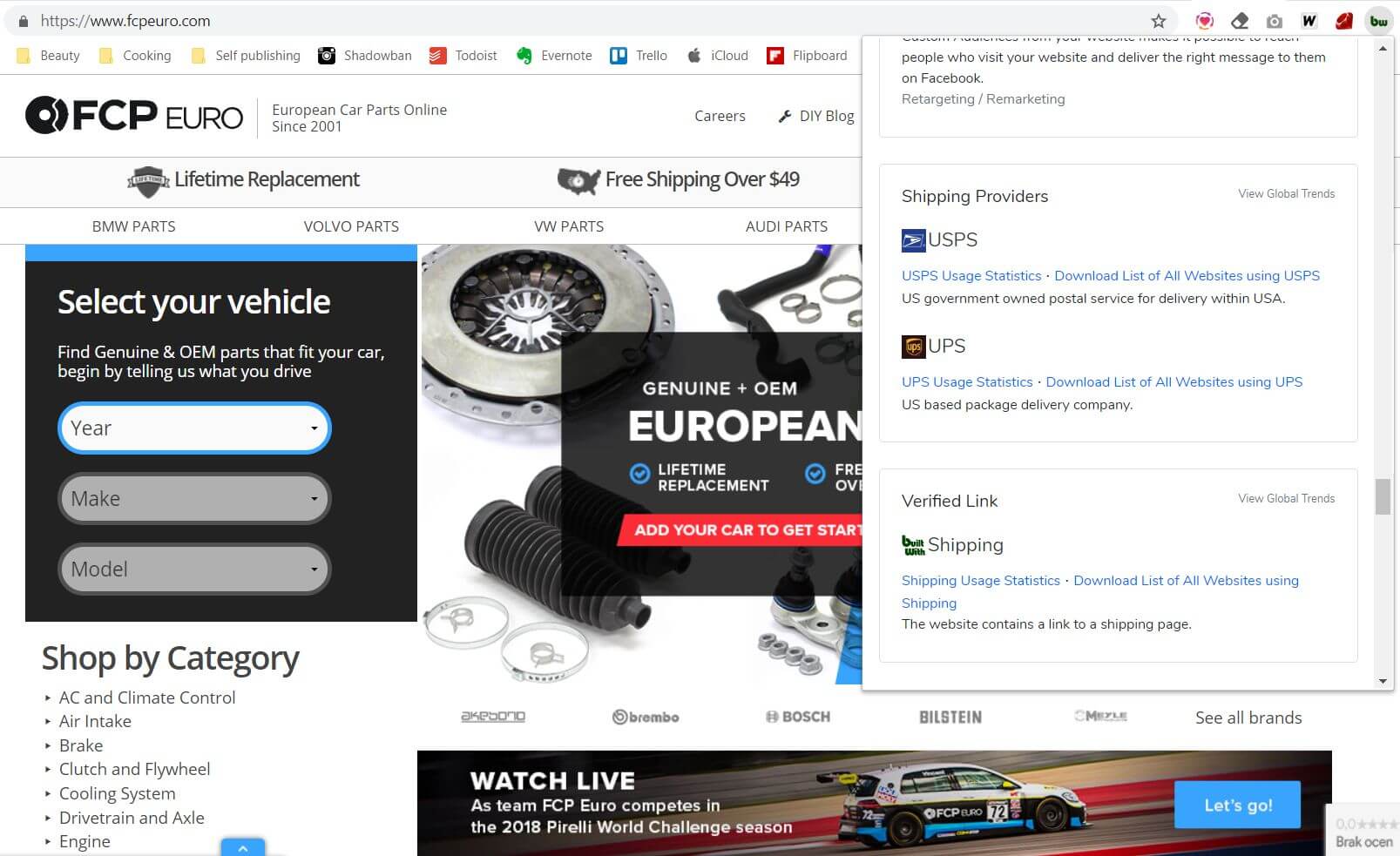Screen dimensions: 1400x856
Task: Open the Evernote bookmark
Action: pos(554,56)
